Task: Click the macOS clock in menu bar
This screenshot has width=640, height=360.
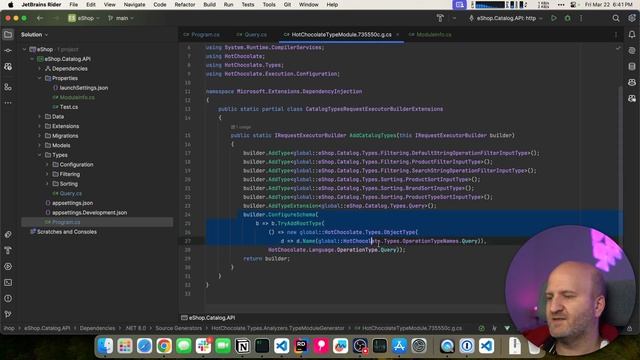Action: pos(609,4)
